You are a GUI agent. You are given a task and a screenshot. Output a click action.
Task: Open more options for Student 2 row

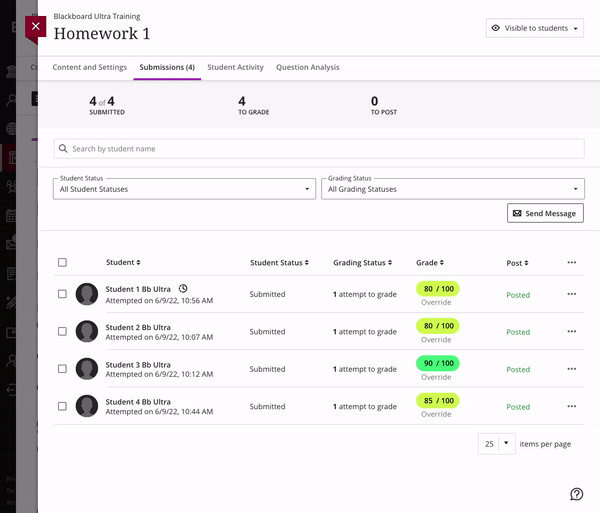(x=572, y=331)
